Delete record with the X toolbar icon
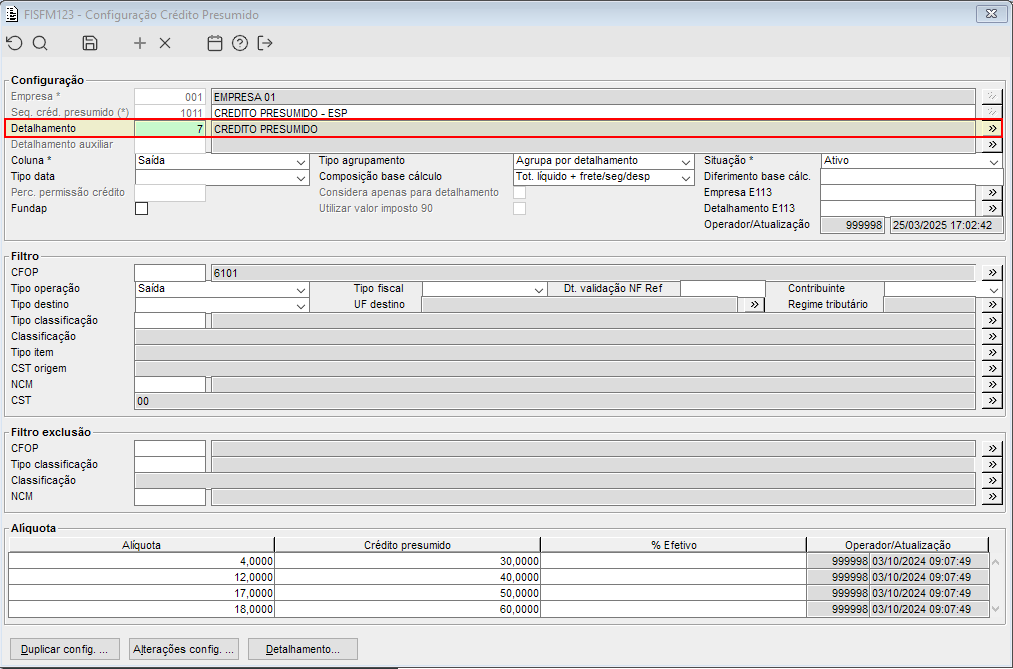Screen dimensions: 1013x669 165,43
